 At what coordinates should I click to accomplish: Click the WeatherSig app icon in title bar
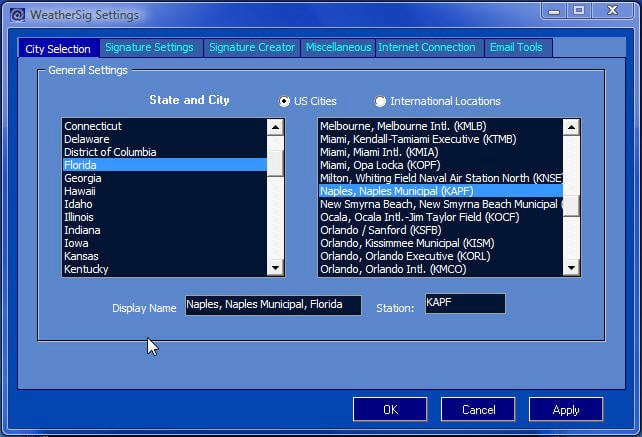coord(16,15)
